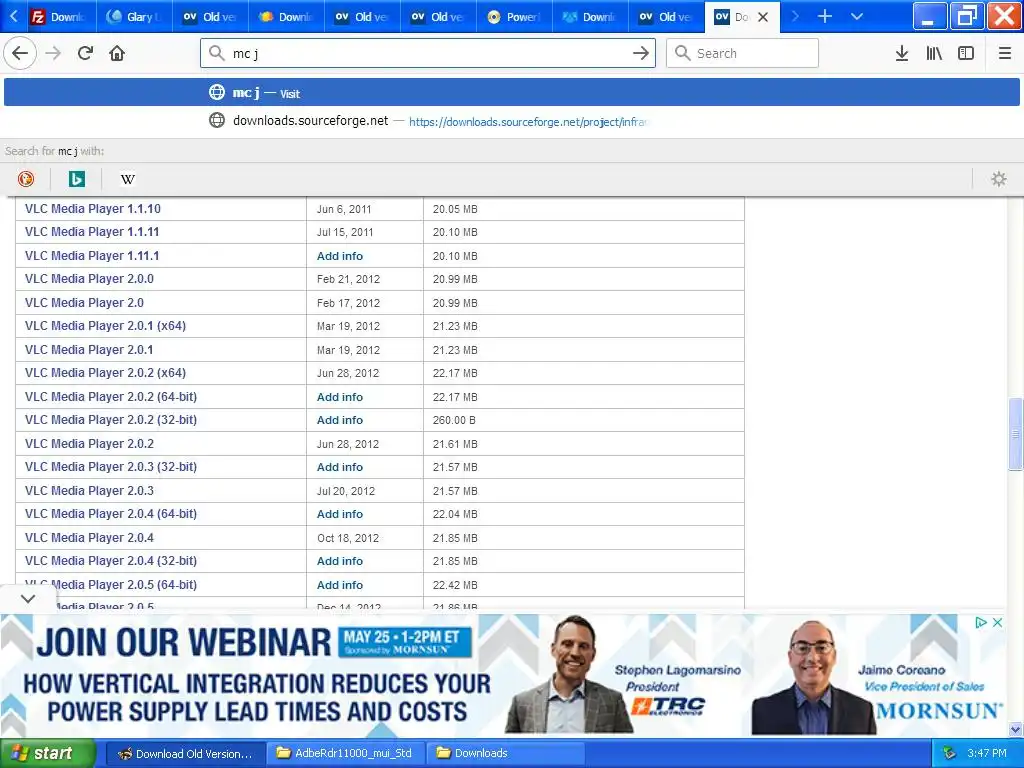The image size is (1024, 768).
Task: Switch to AdbeRdr11000_mui_Std taskbar folder
Action: point(346,753)
